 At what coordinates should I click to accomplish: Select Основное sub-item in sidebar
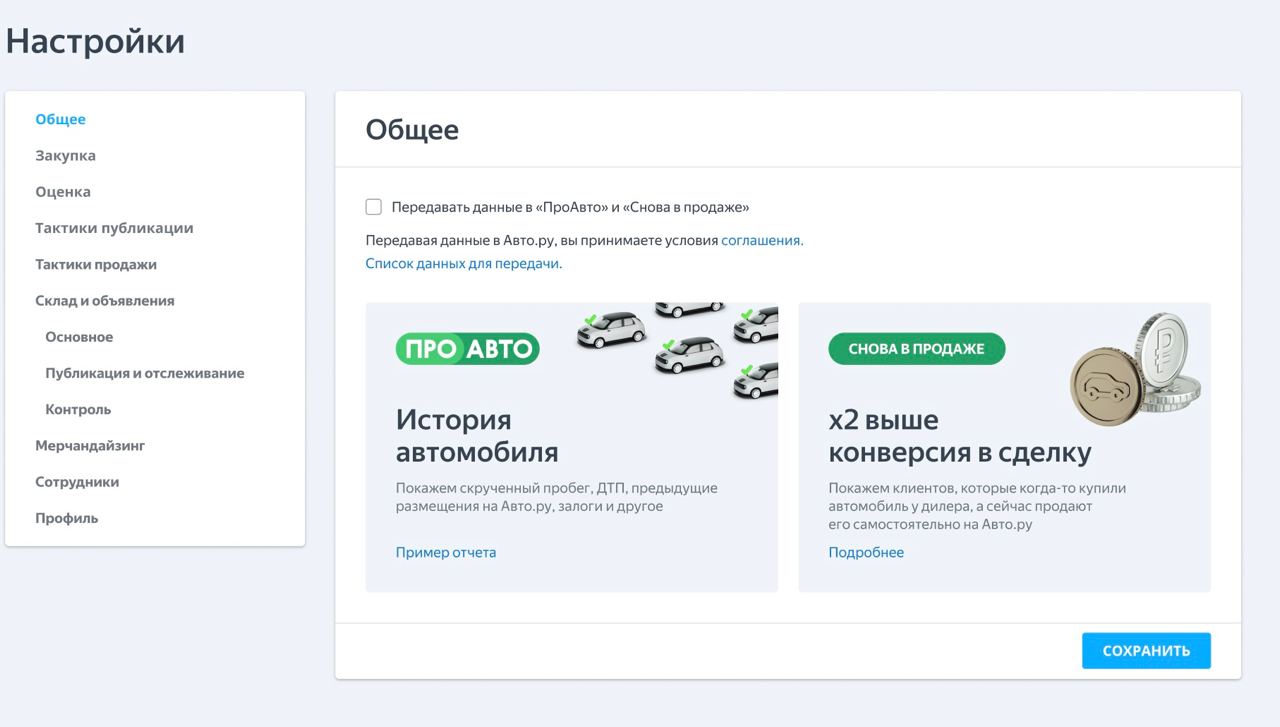point(79,337)
